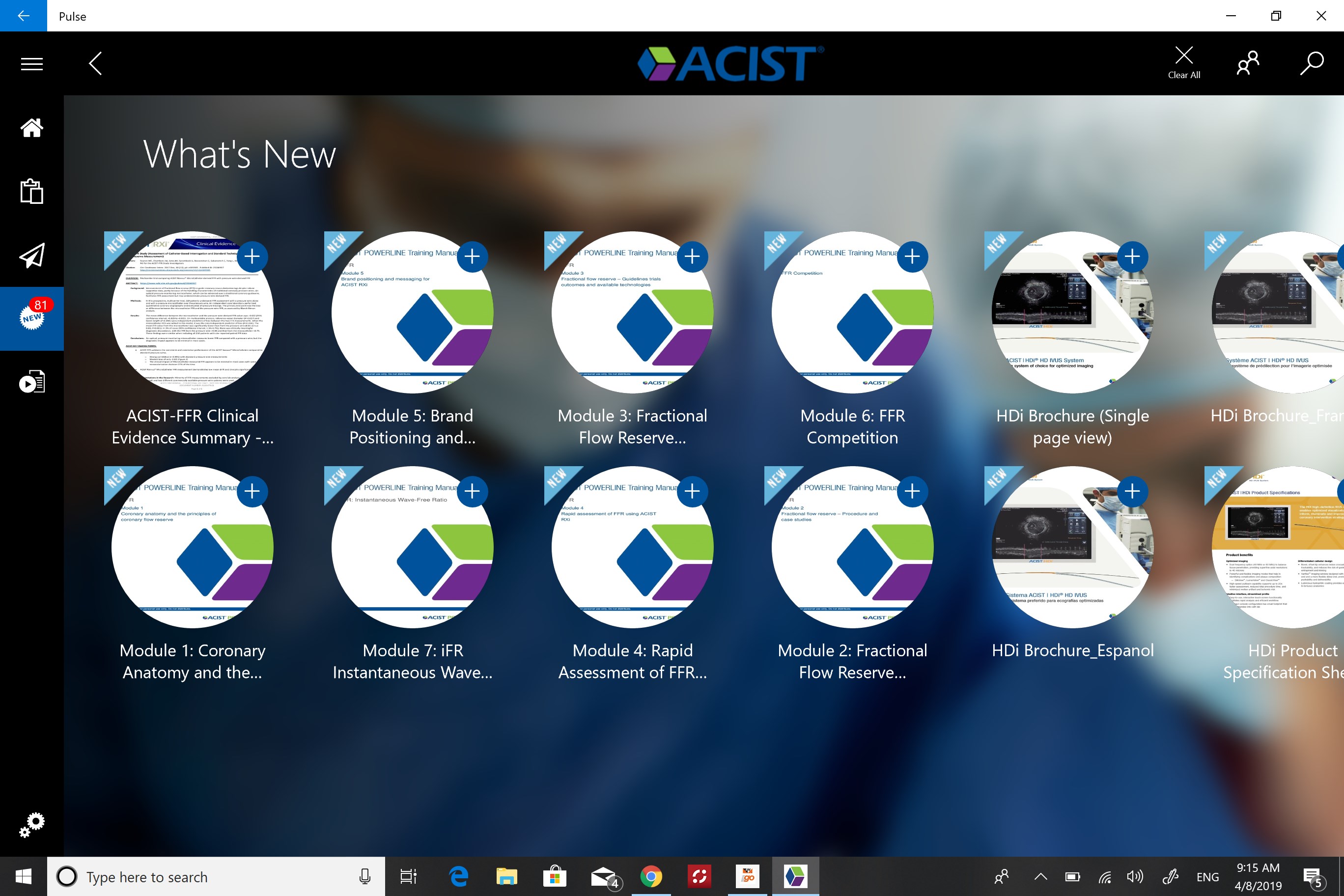Add Module 5 Brand Positioning via plus button
The height and width of the screenshot is (896, 1344).
click(x=472, y=256)
